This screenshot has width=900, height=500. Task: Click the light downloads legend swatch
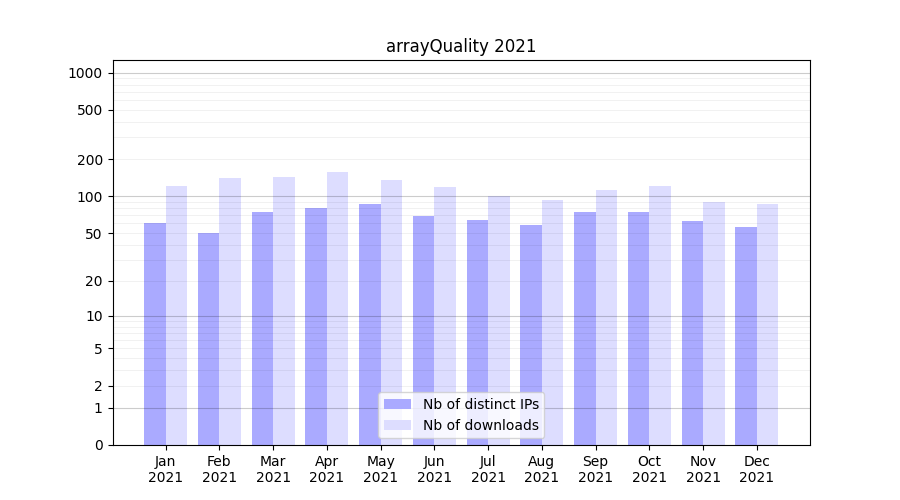(x=397, y=425)
